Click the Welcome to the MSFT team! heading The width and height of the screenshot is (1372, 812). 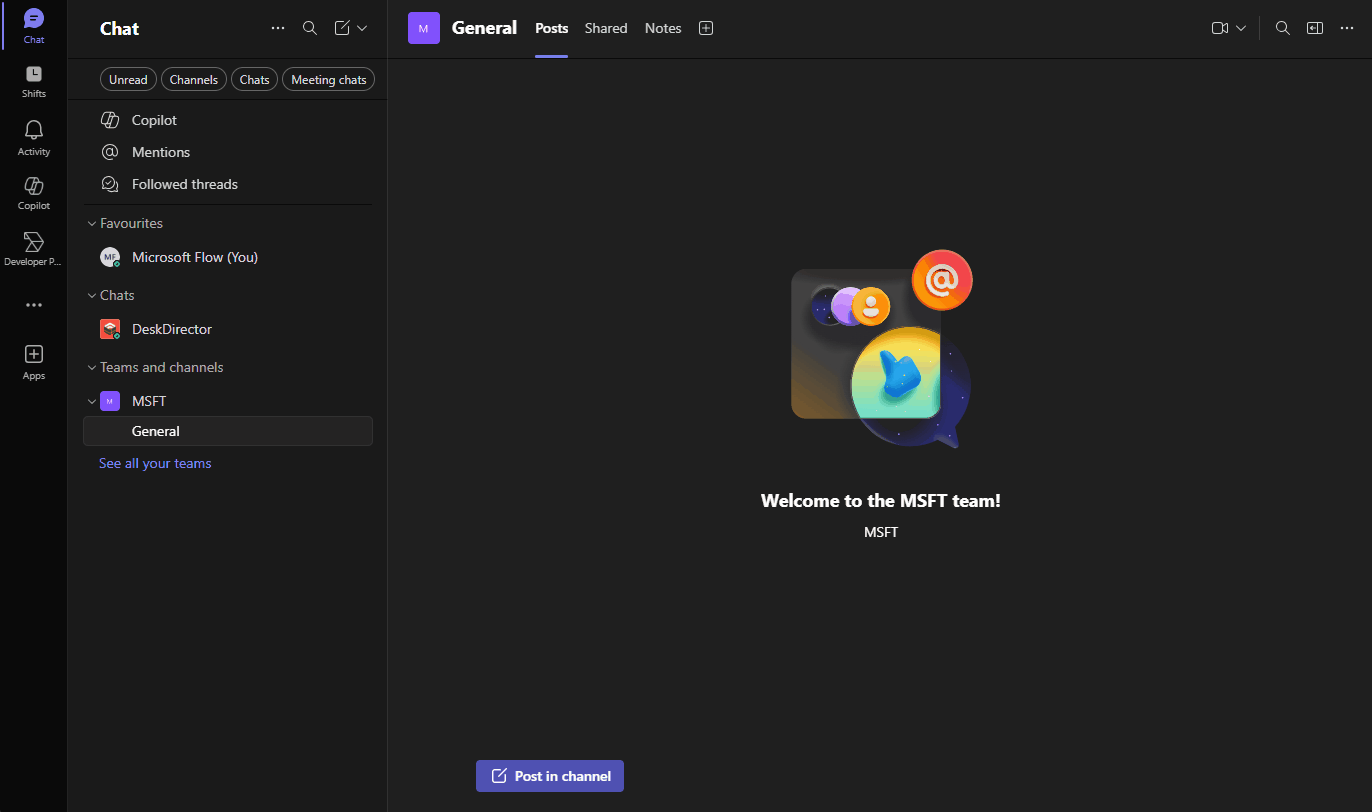[x=881, y=501]
